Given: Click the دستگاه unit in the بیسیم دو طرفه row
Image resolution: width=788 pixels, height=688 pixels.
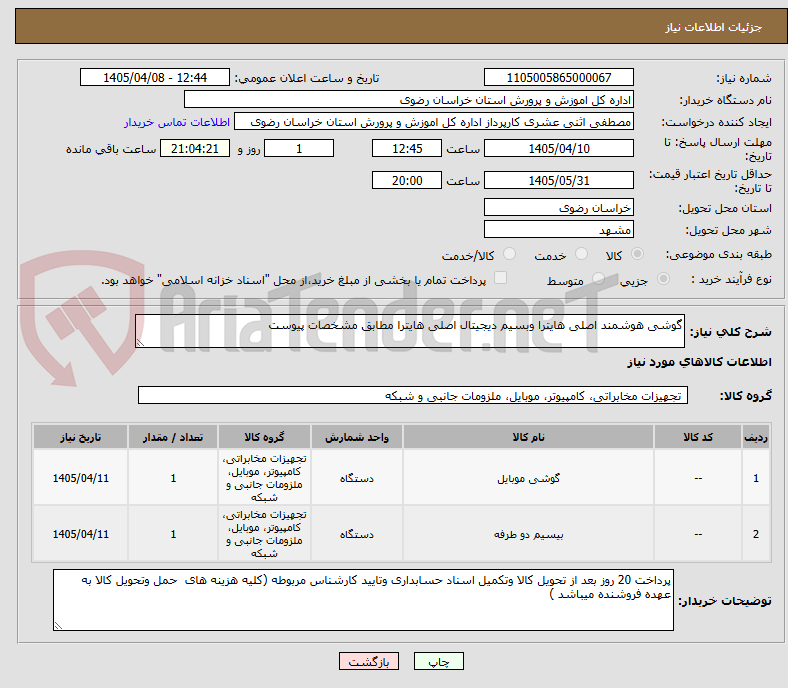Looking at the screenshot, I should (356, 534).
